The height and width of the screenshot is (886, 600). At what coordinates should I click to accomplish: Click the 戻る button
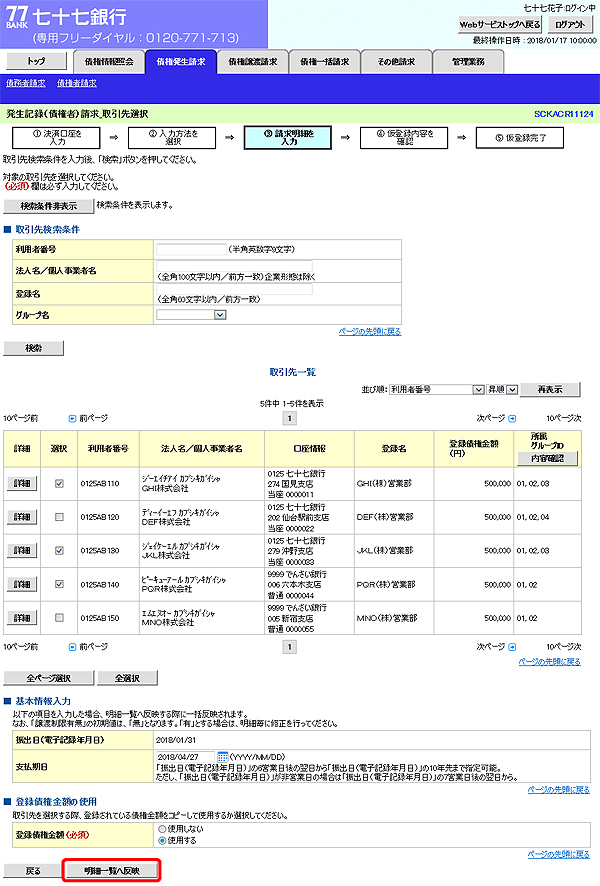pyautogui.click(x=33, y=871)
